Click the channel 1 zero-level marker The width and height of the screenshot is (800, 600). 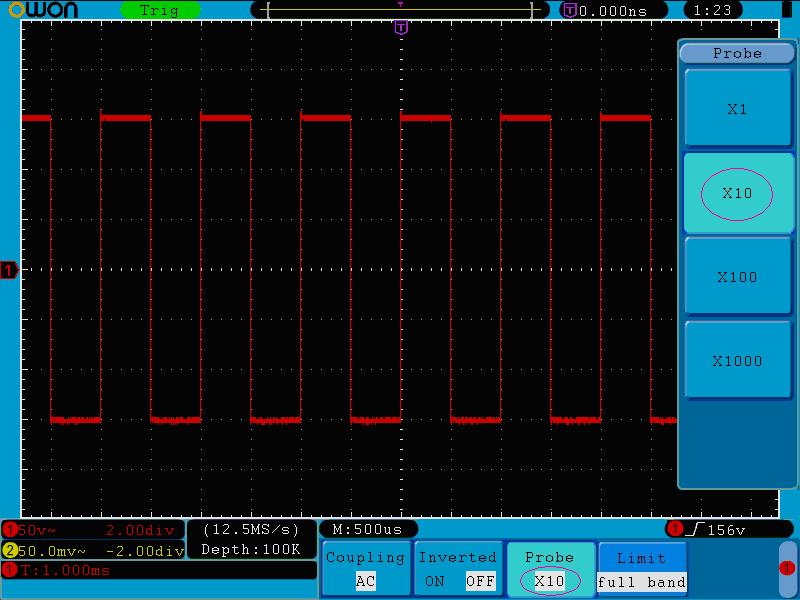click(9, 270)
